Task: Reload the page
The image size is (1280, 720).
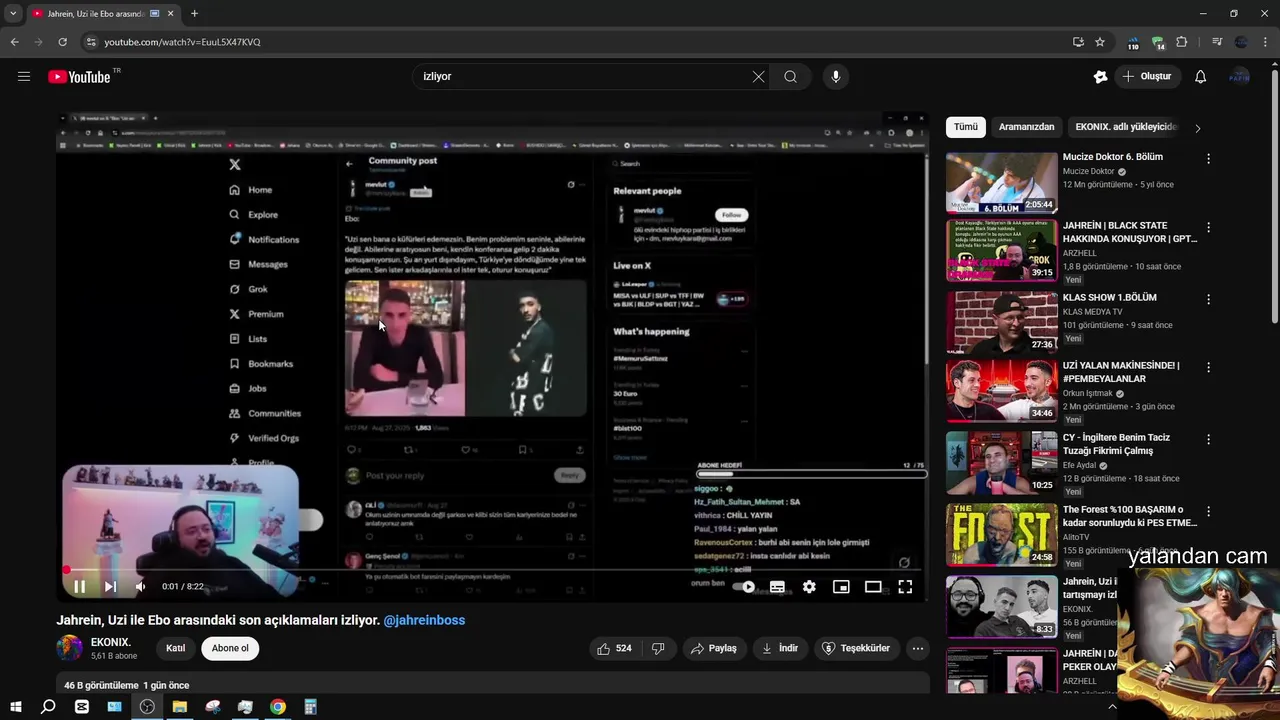Action: (x=62, y=42)
